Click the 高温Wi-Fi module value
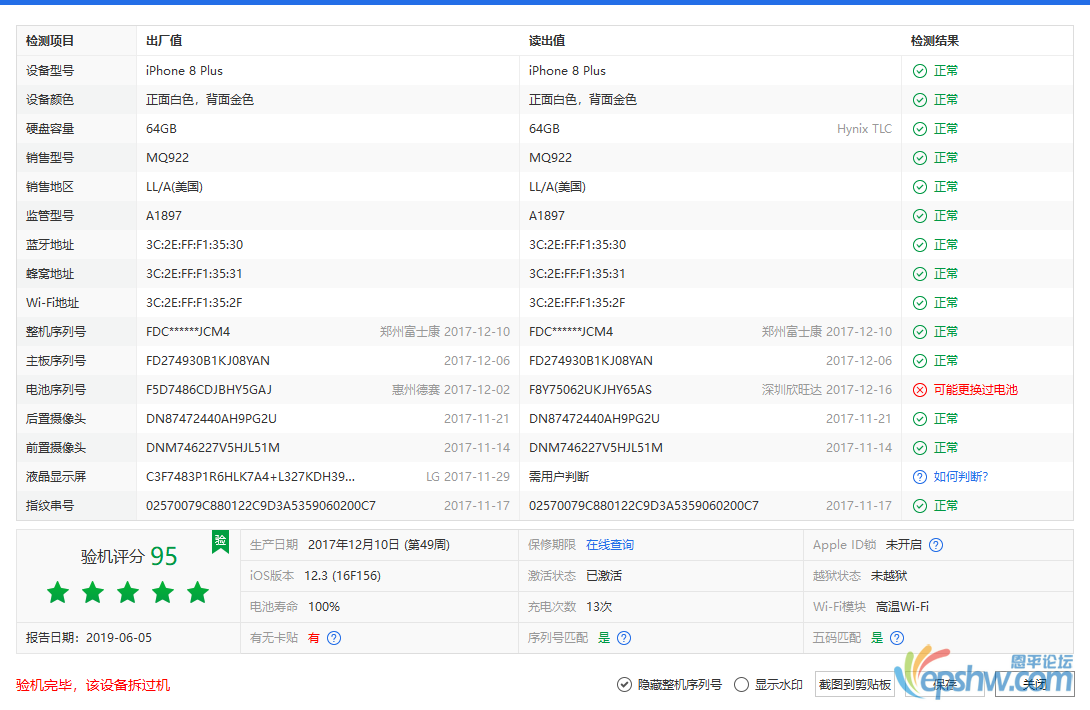The width and height of the screenshot is (1090, 710). point(902,607)
